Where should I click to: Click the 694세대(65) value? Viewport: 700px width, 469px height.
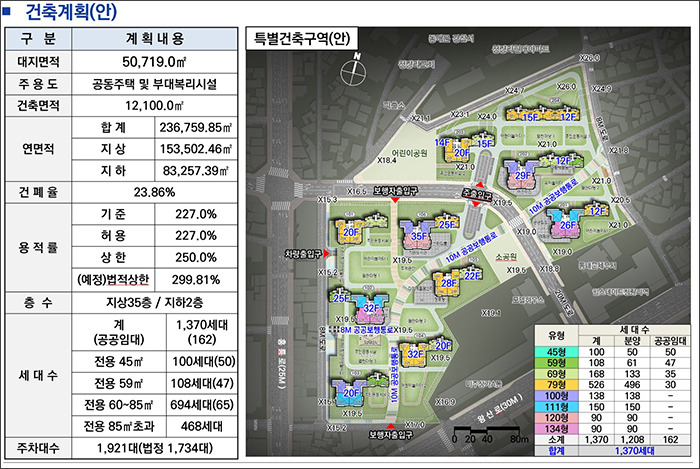[202, 405]
